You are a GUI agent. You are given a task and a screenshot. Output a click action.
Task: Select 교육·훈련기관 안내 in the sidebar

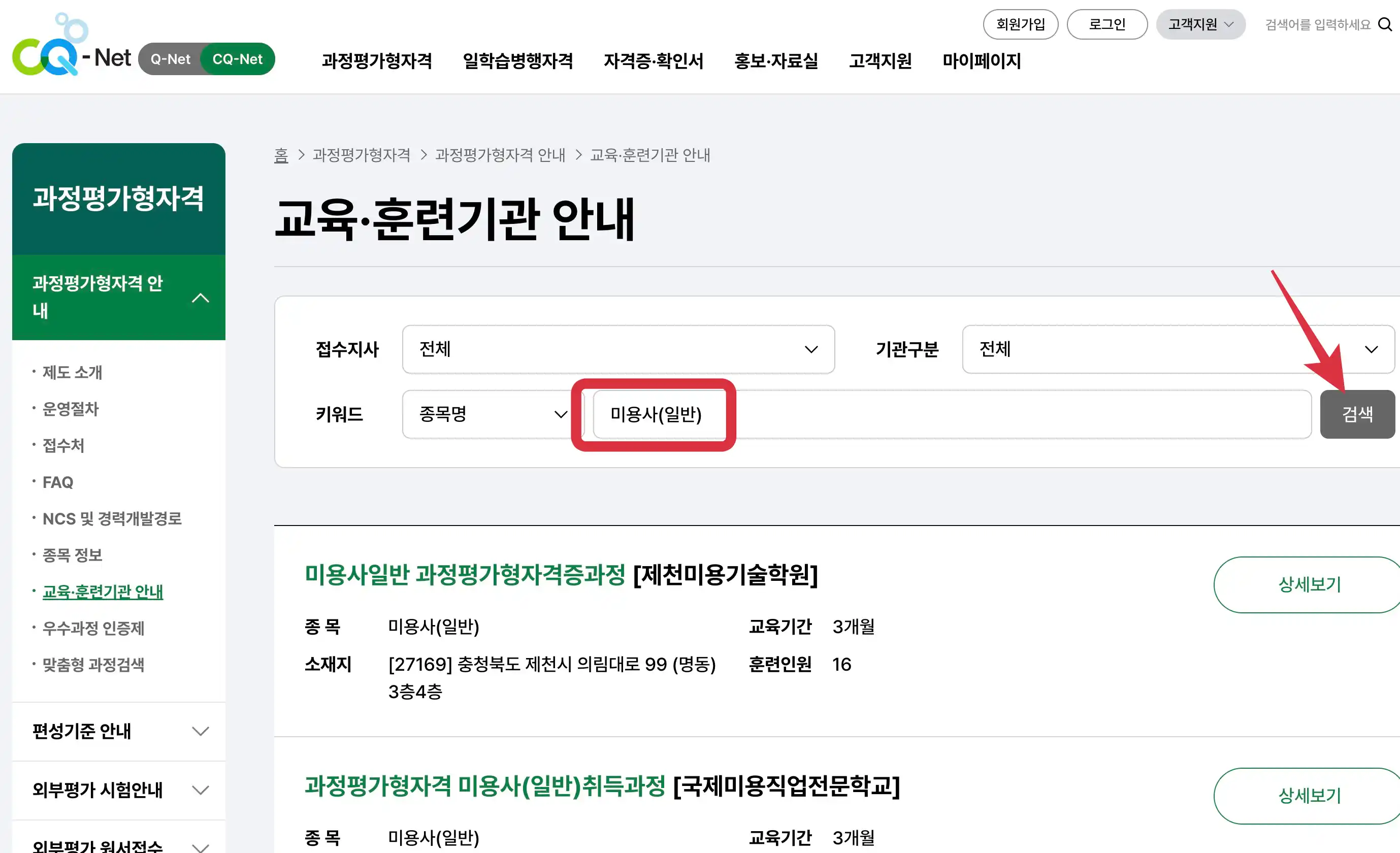102,591
